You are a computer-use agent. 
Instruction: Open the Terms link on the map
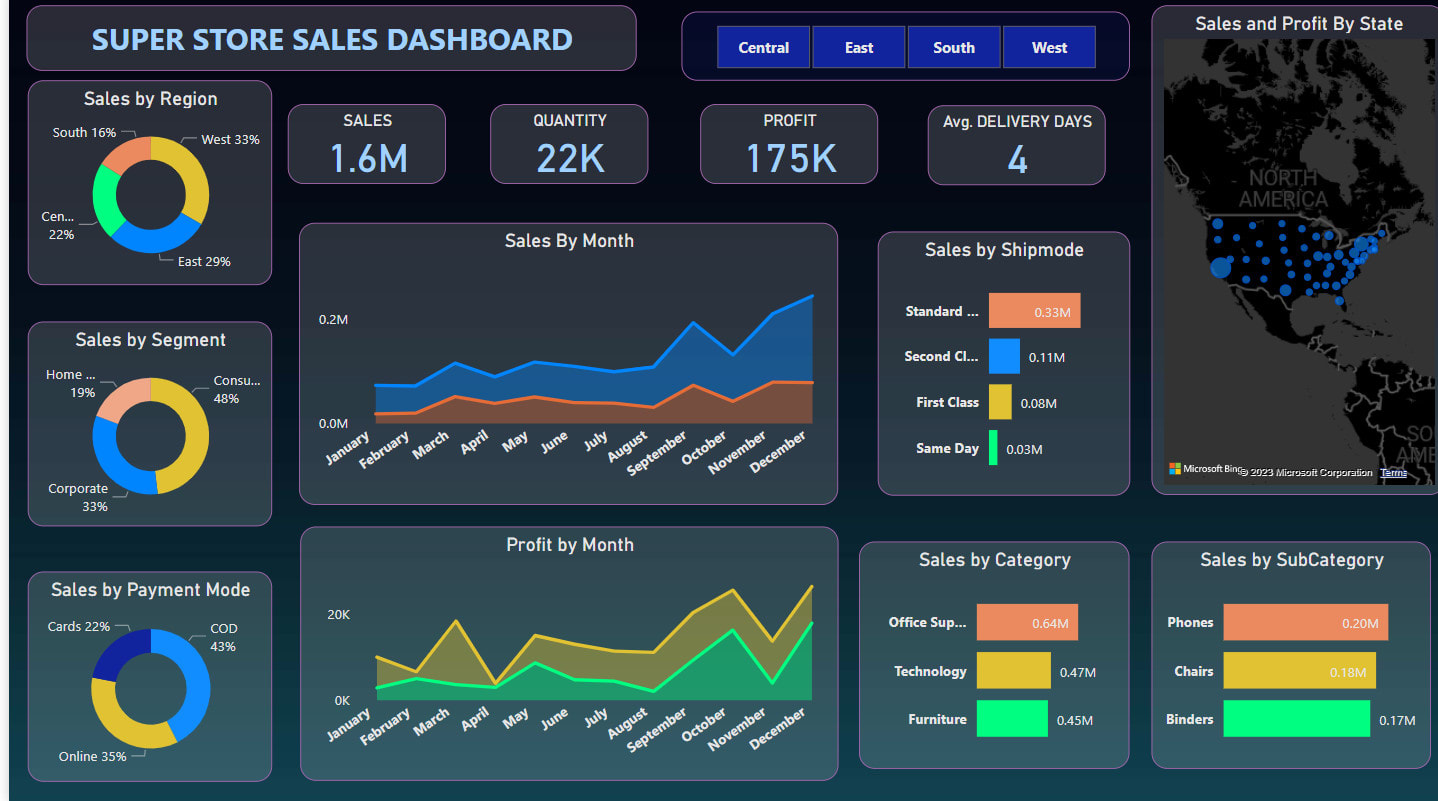pos(1392,471)
